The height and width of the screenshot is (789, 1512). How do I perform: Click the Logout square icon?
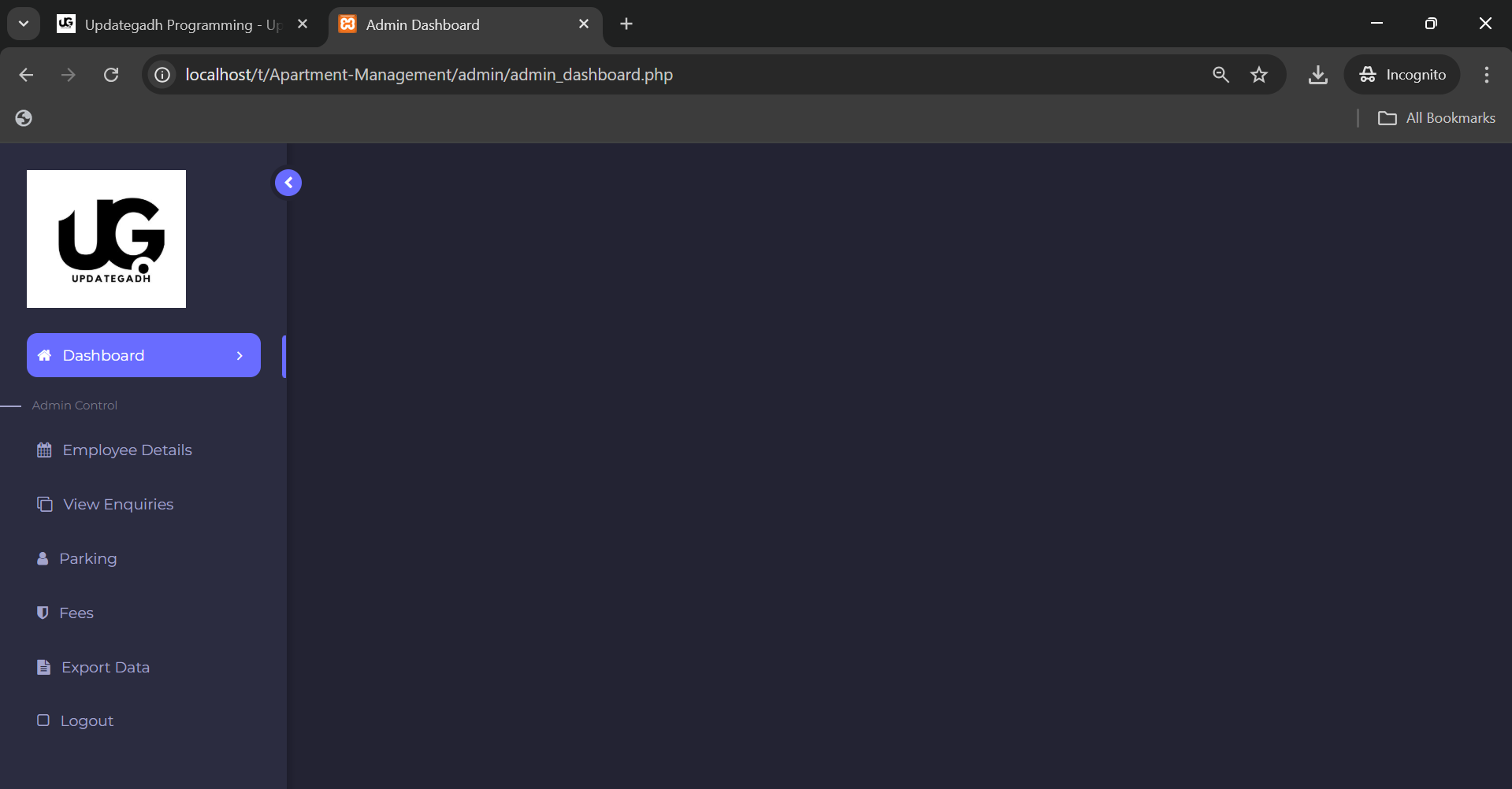[x=43, y=720]
